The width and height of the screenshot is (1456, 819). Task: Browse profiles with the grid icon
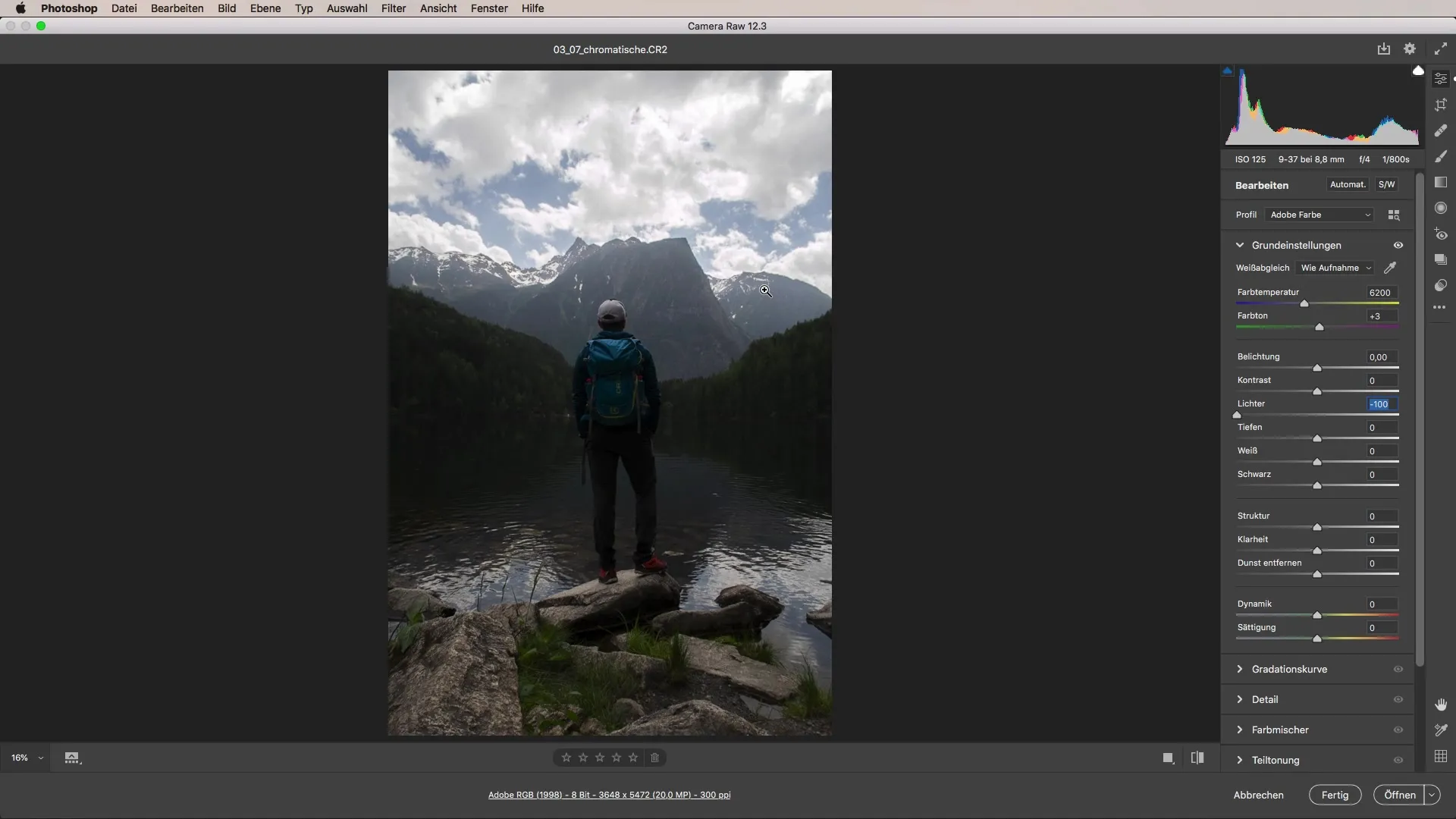tap(1394, 215)
